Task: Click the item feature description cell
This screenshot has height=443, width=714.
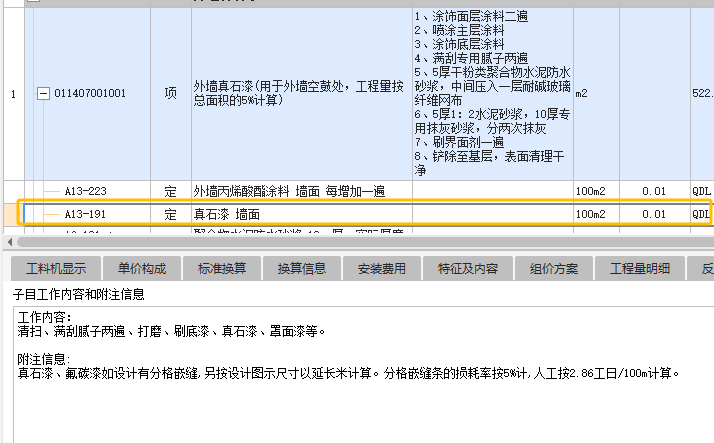Action: click(493, 93)
